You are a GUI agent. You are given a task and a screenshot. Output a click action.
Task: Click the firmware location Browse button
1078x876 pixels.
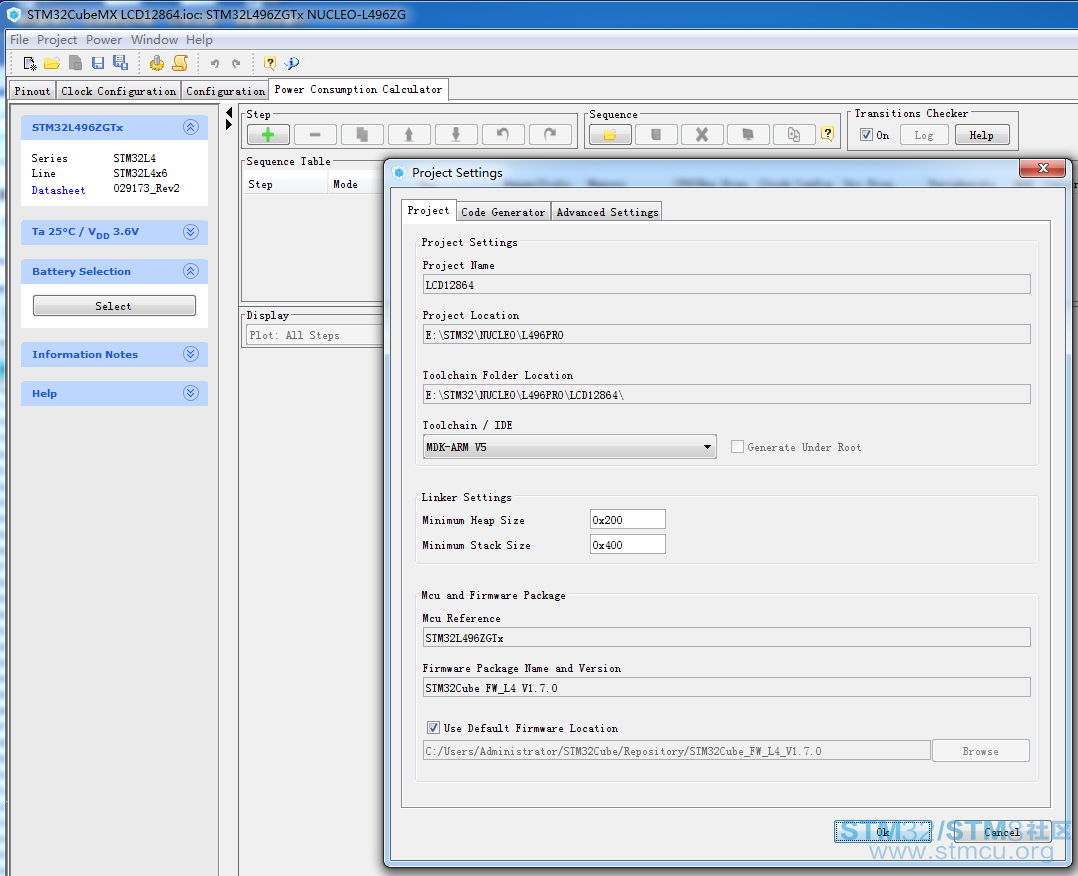[x=980, y=751]
